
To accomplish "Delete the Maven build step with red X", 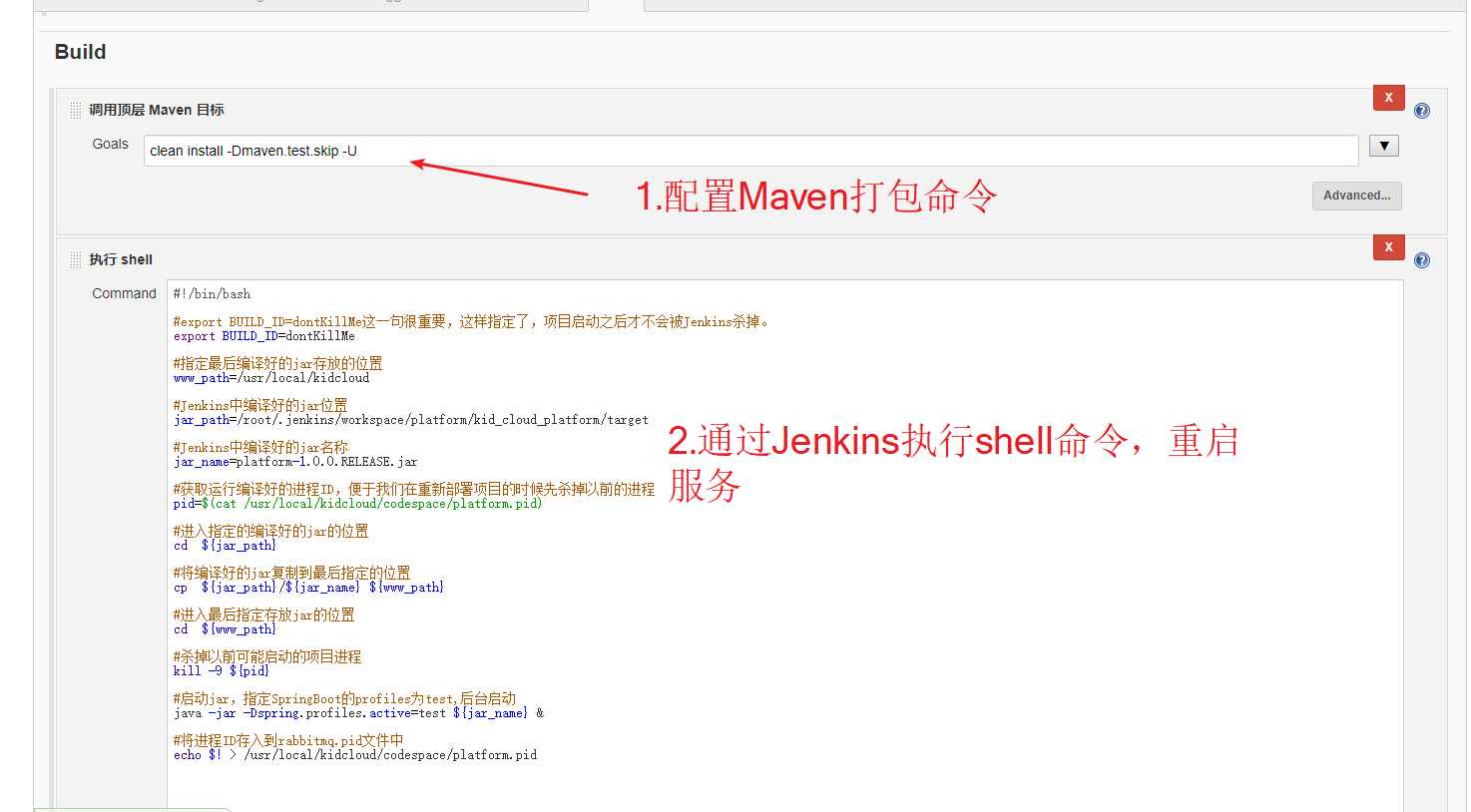I will pos(1388,98).
